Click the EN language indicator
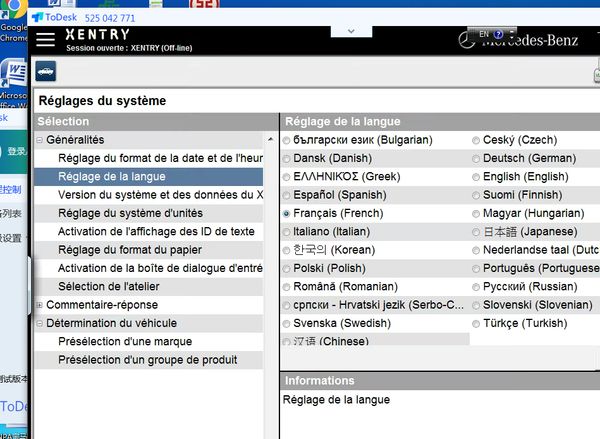Image resolution: width=600 pixels, height=439 pixels. pyautogui.click(x=484, y=34)
